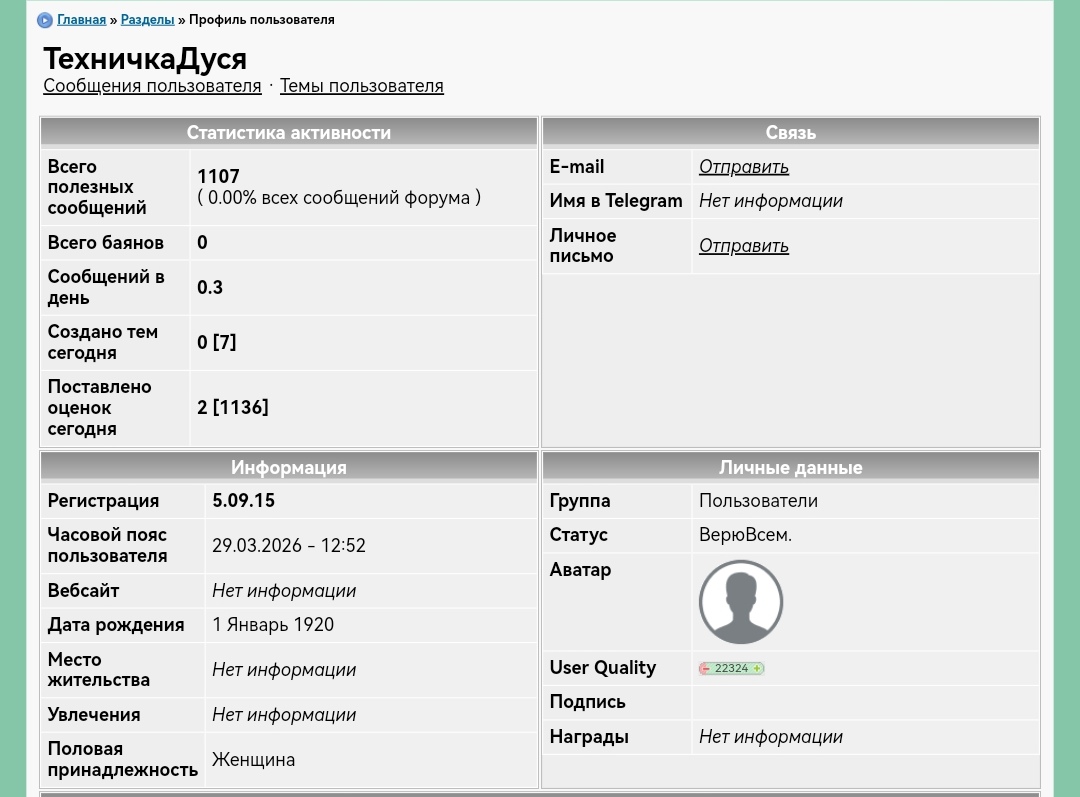
Task: Click the Увлечения label
Action: point(94,715)
